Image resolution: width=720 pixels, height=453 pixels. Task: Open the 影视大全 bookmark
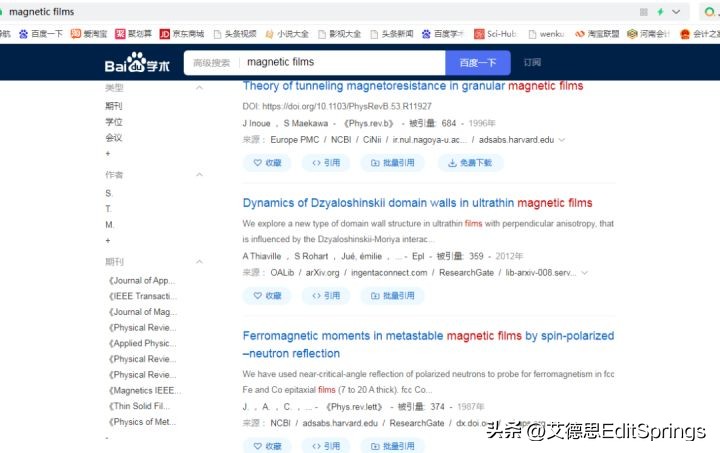coord(339,34)
